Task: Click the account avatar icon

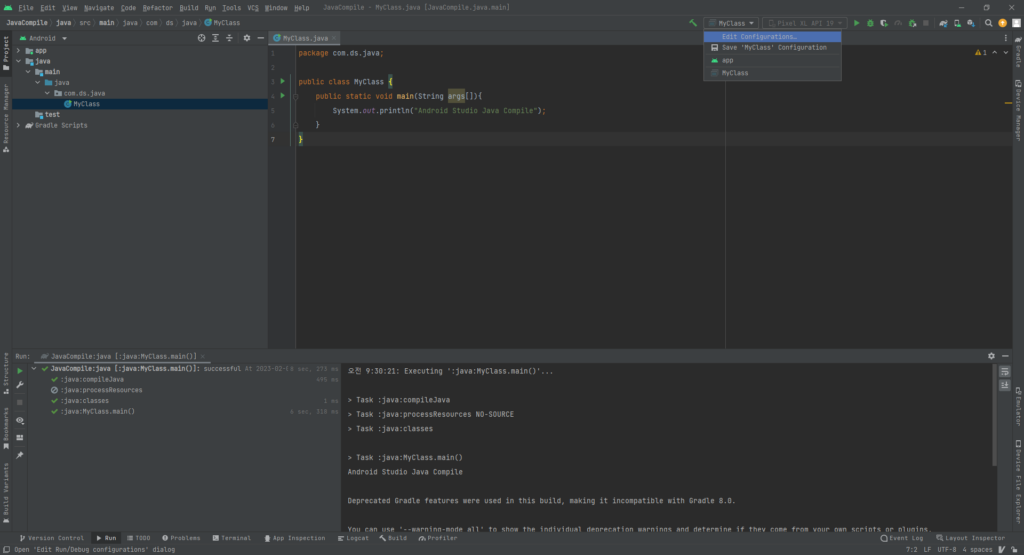Action: click(x=1016, y=23)
